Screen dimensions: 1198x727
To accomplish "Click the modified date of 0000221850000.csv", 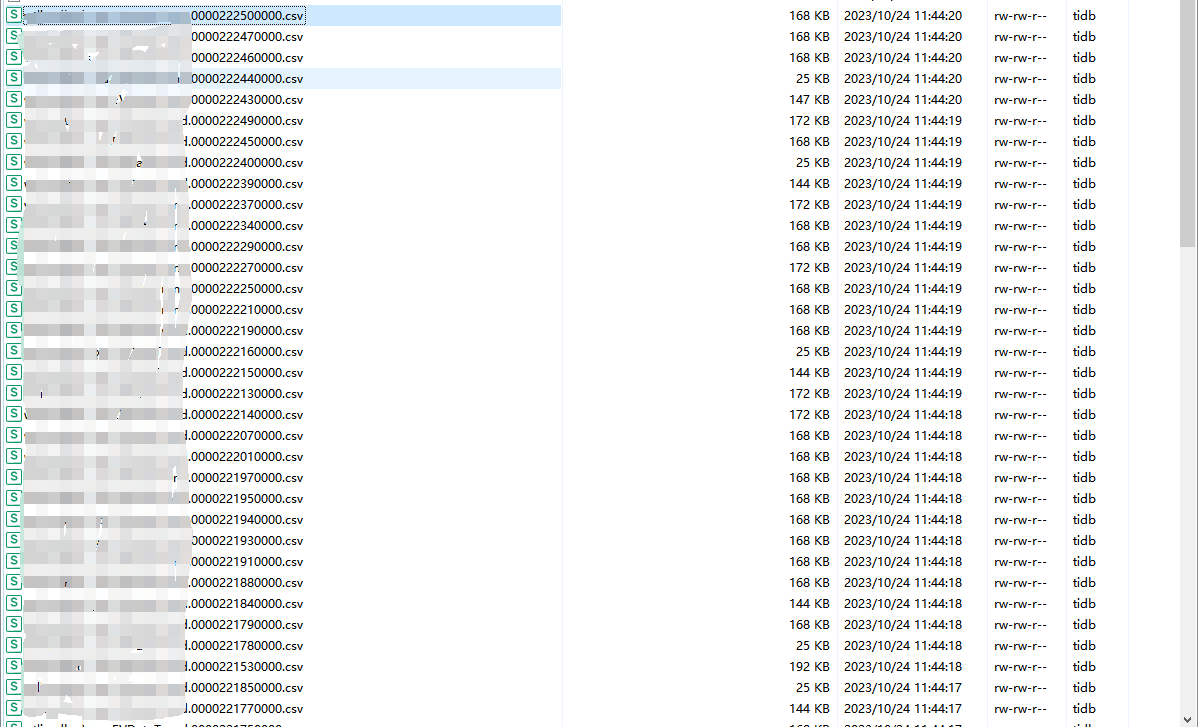I will click(902, 687).
